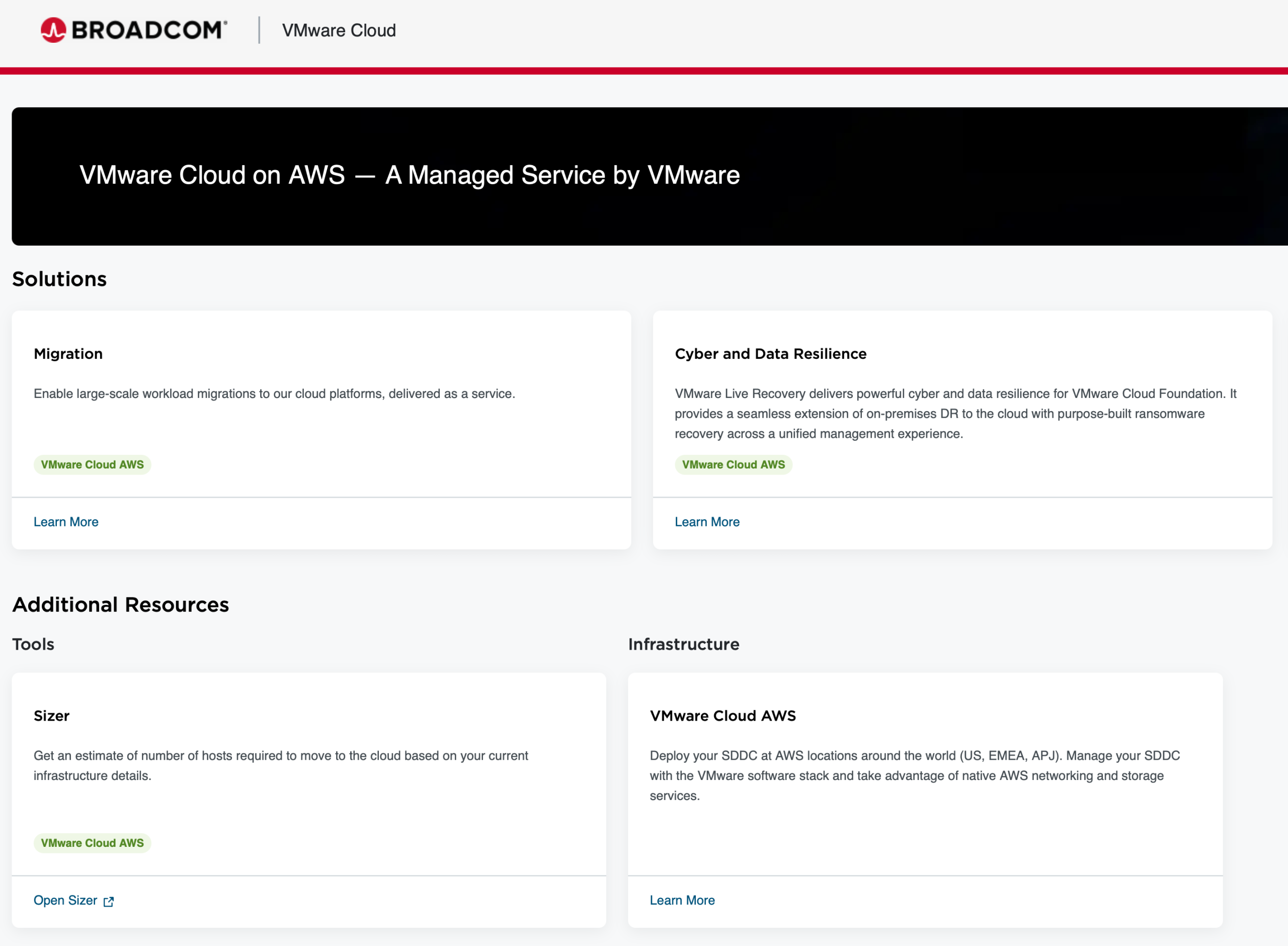Open the VMware Cloud header title
Viewport: 1288px width, 946px height.
pyautogui.click(x=339, y=30)
